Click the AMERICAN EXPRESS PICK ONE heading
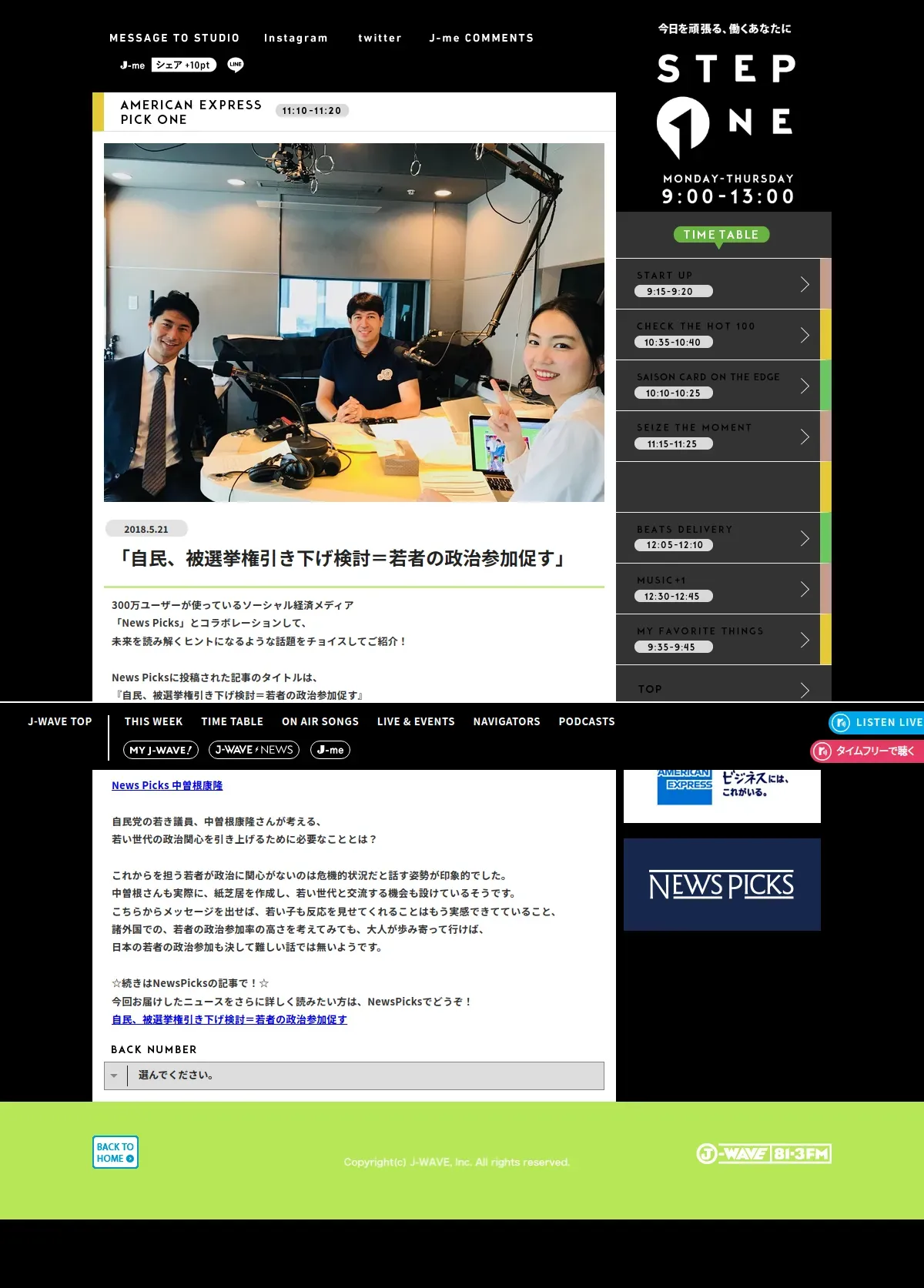This screenshot has width=924, height=1288. tap(191, 112)
